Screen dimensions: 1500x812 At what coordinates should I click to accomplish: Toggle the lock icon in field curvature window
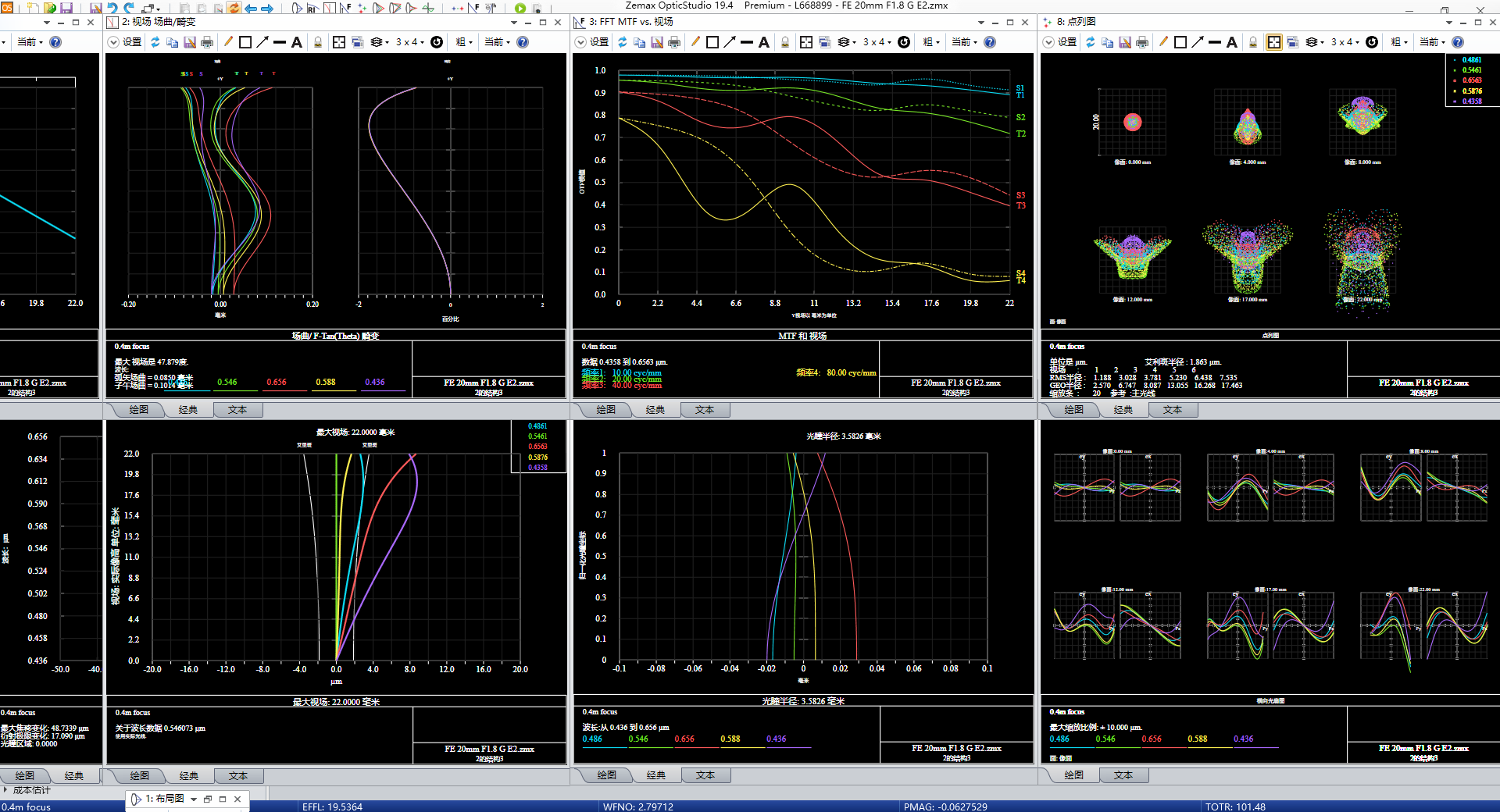coord(318,42)
